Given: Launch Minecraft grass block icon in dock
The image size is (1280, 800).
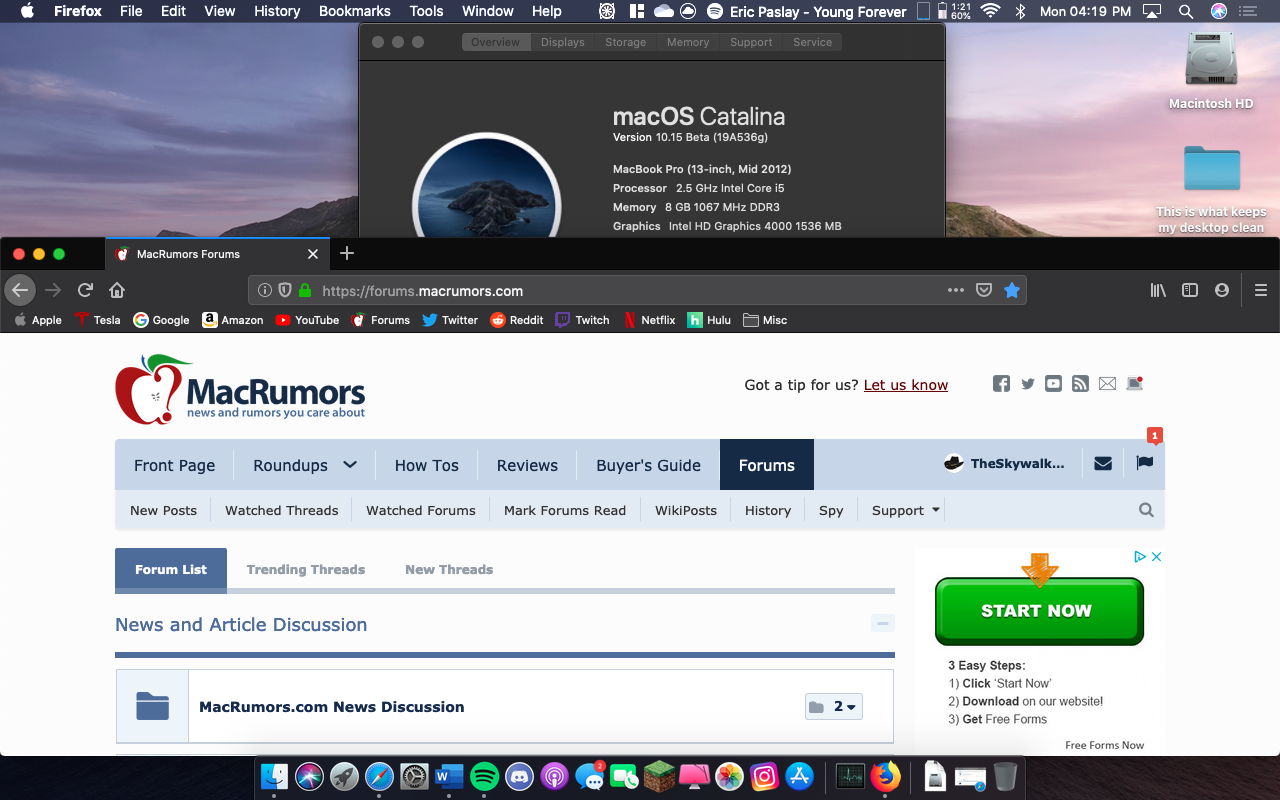Looking at the screenshot, I should point(659,776).
